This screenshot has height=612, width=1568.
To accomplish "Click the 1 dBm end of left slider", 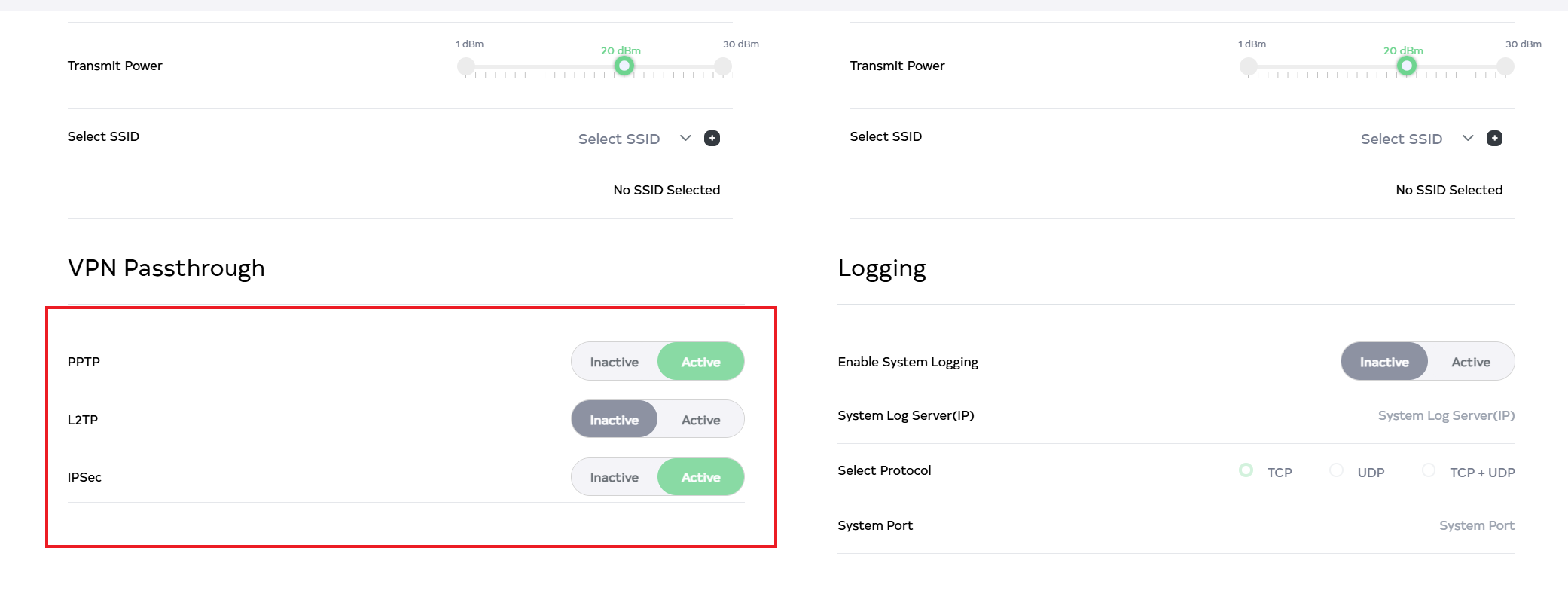I will (466, 66).
